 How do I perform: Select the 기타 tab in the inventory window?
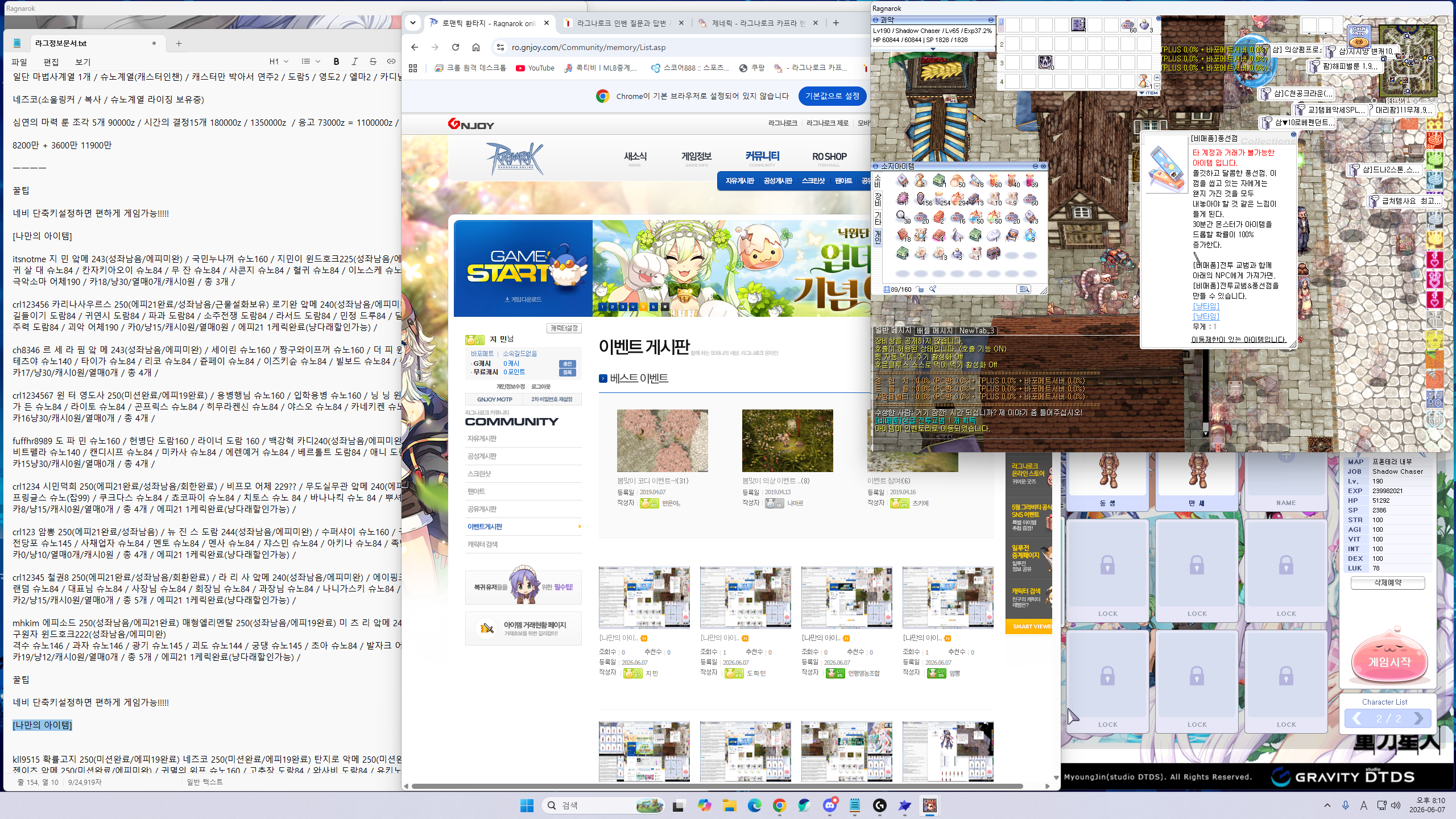click(x=878, y=217)
